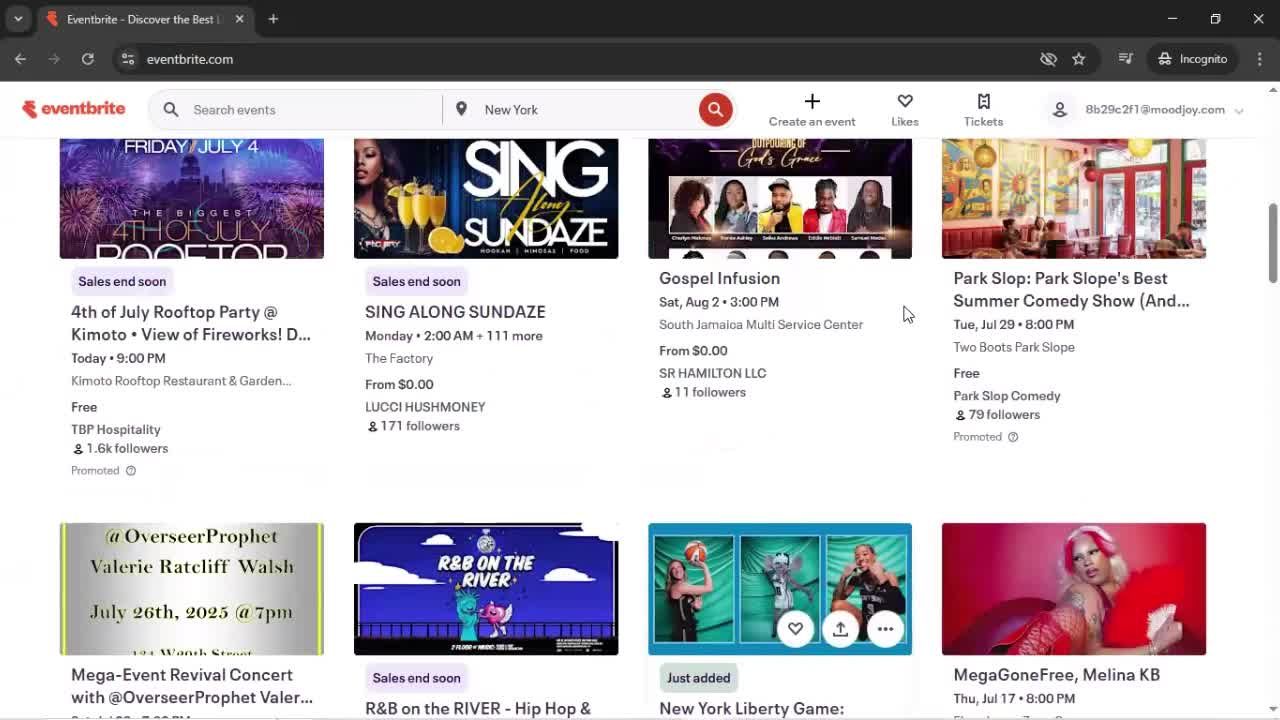Click South Jamaica Multi Service Center text
Screen dimensions: 1280x720
[761, 324]
